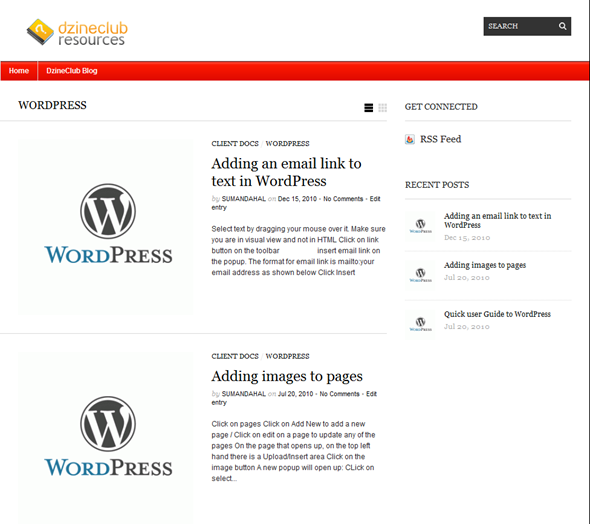Open author SUMANDAHAL on the Jul 20 post

[244, 394]
